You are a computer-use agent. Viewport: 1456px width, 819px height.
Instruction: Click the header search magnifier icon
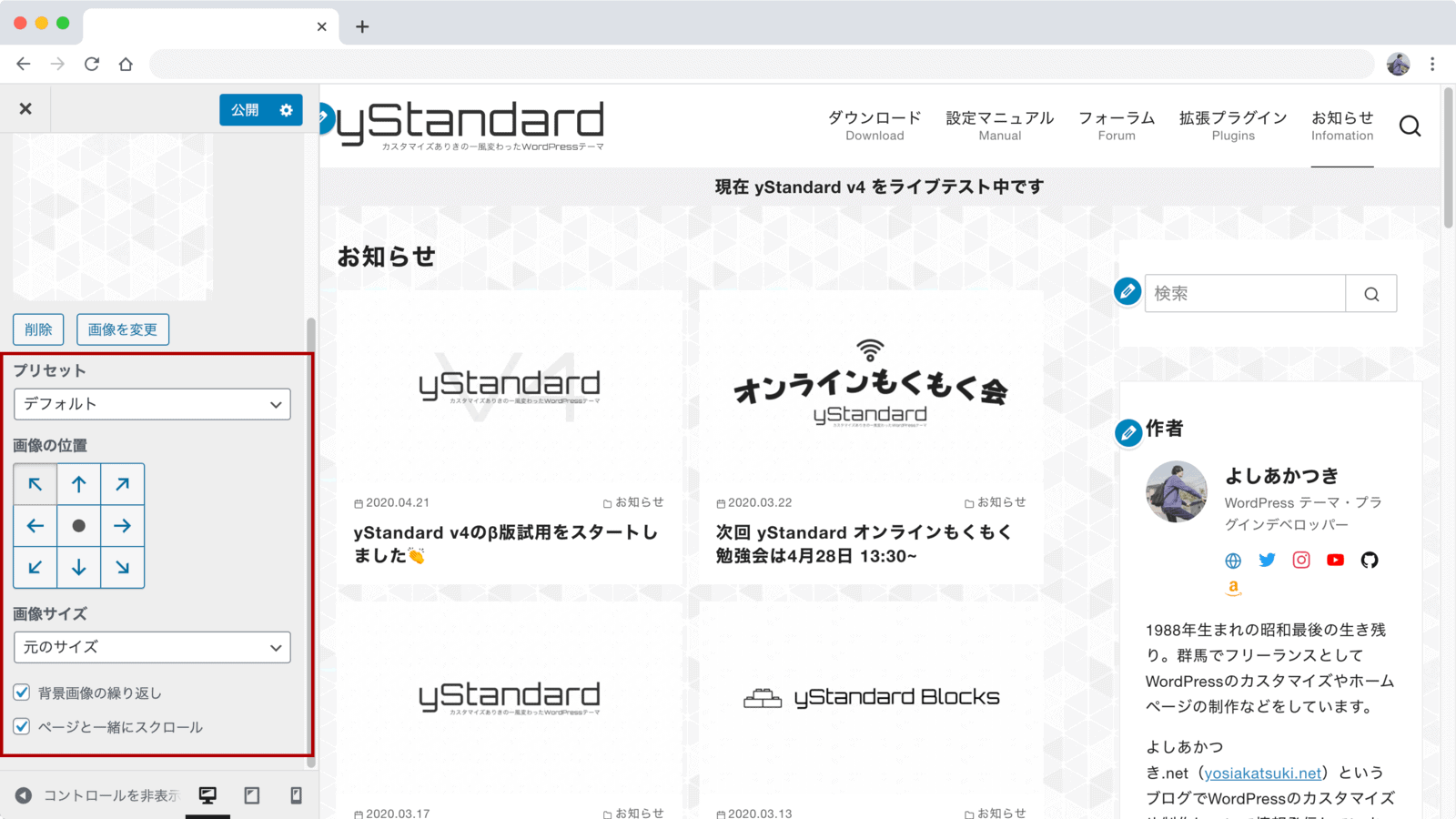[x=1410, y=126]
